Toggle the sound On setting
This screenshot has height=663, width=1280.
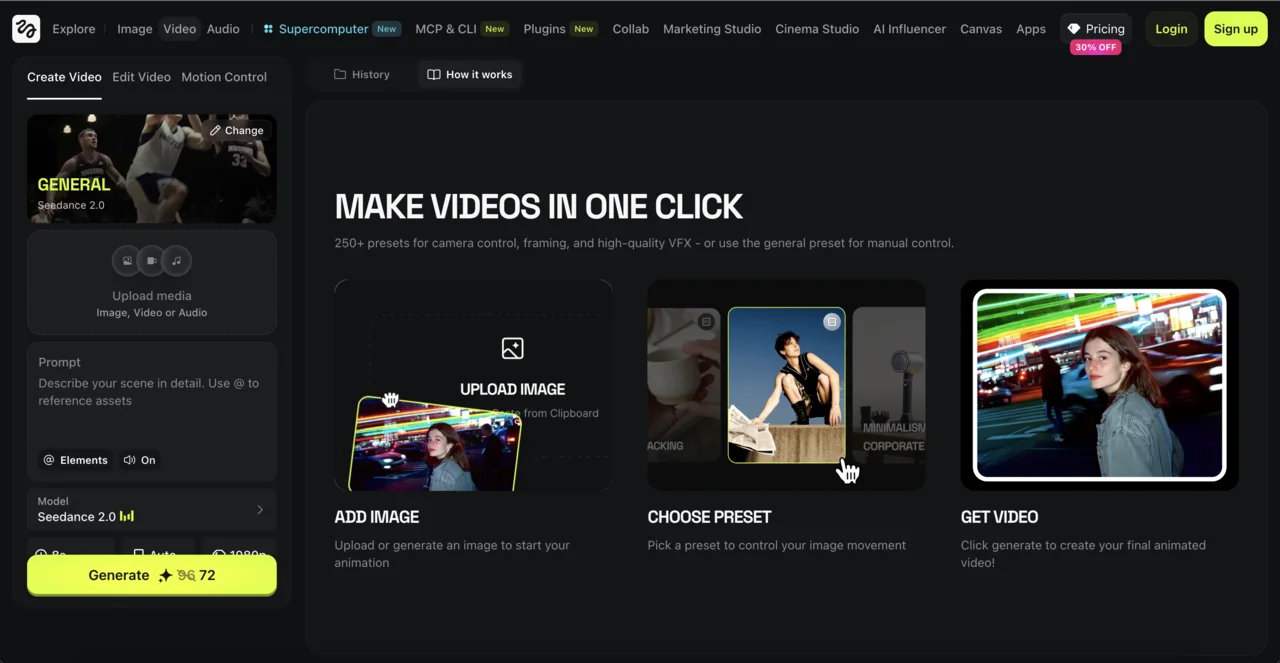[x=139, y=460]
